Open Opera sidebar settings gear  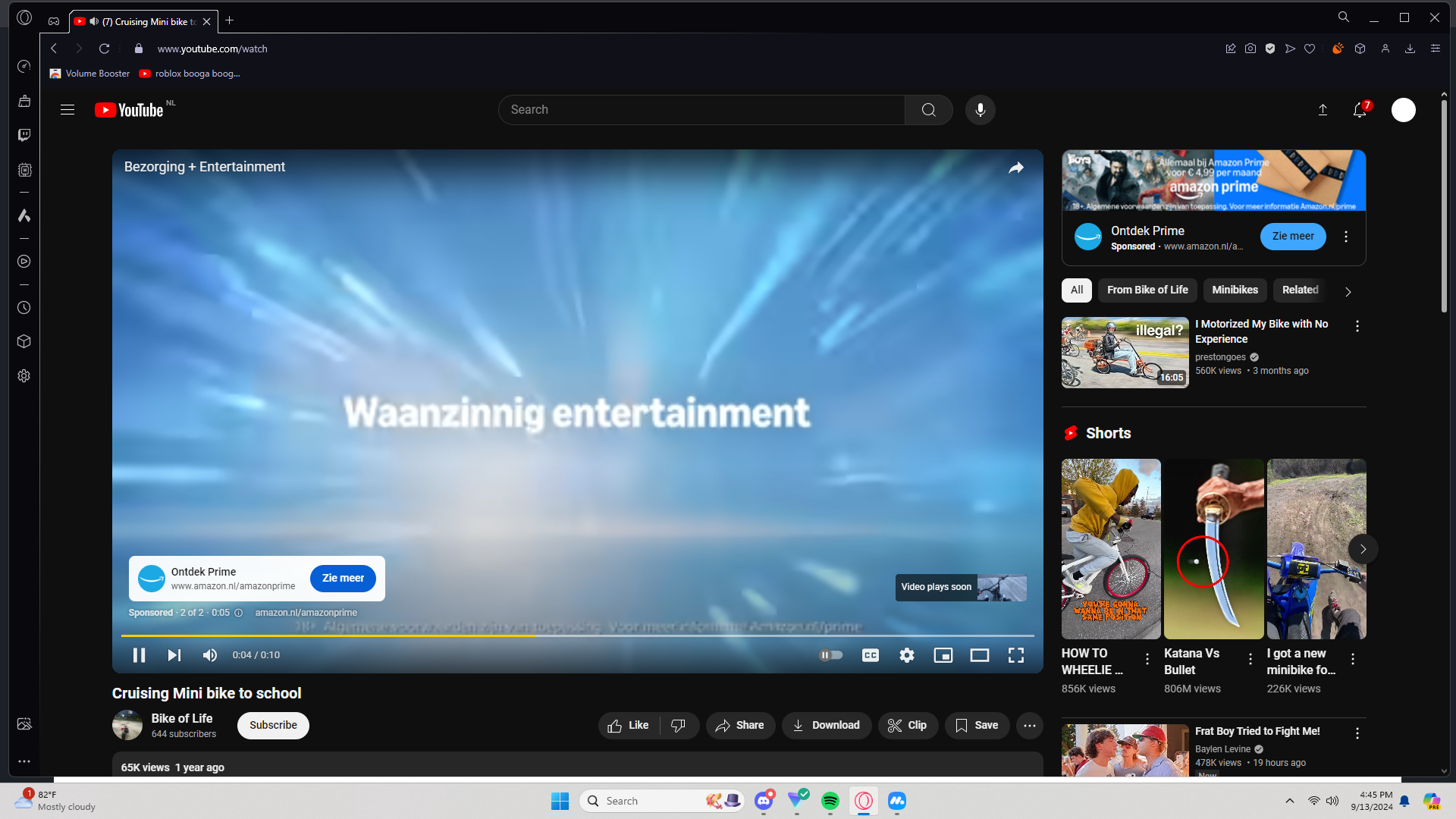pos(24,376)
